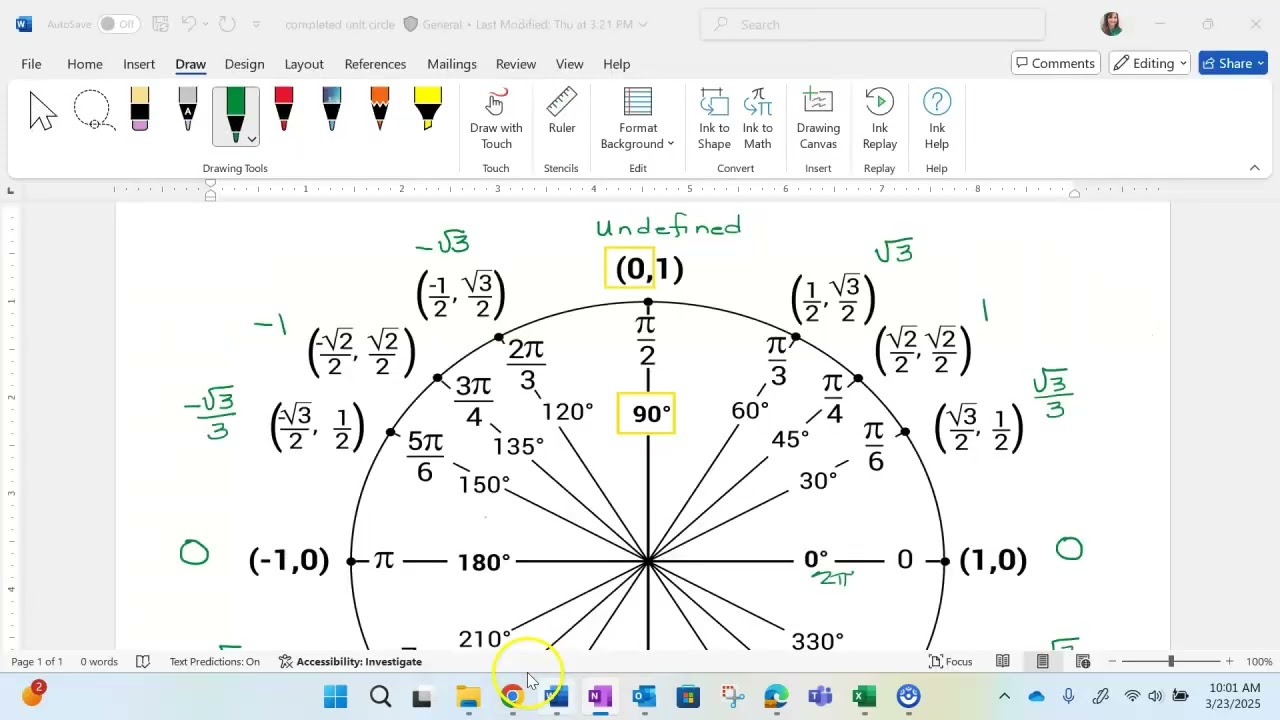1280x720 pixels.
Task: Click Accessibility: Investigate
Action: click(350, 662)
